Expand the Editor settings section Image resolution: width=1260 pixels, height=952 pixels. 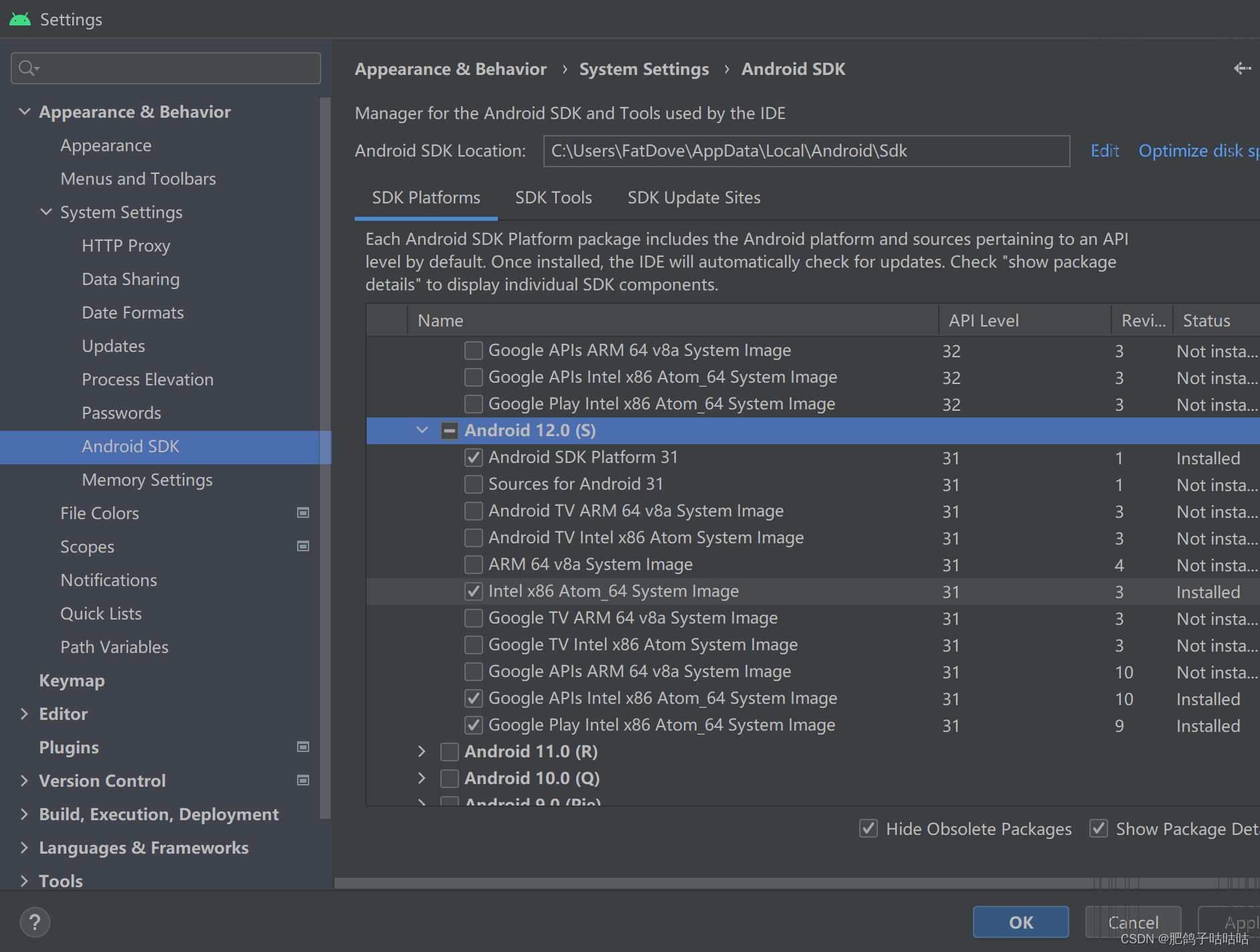25,714
